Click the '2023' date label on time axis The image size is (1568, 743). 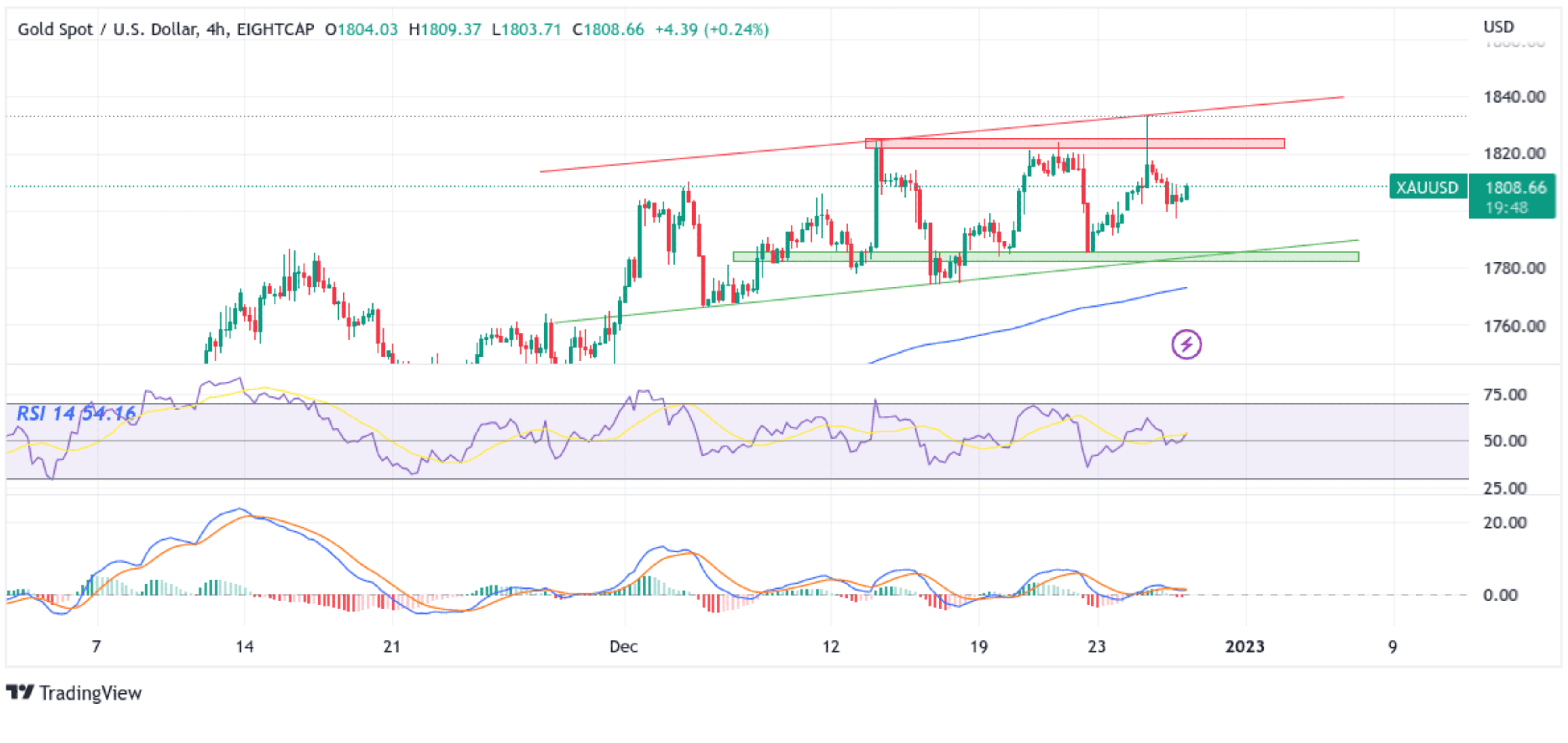(x=1245, y=646)
